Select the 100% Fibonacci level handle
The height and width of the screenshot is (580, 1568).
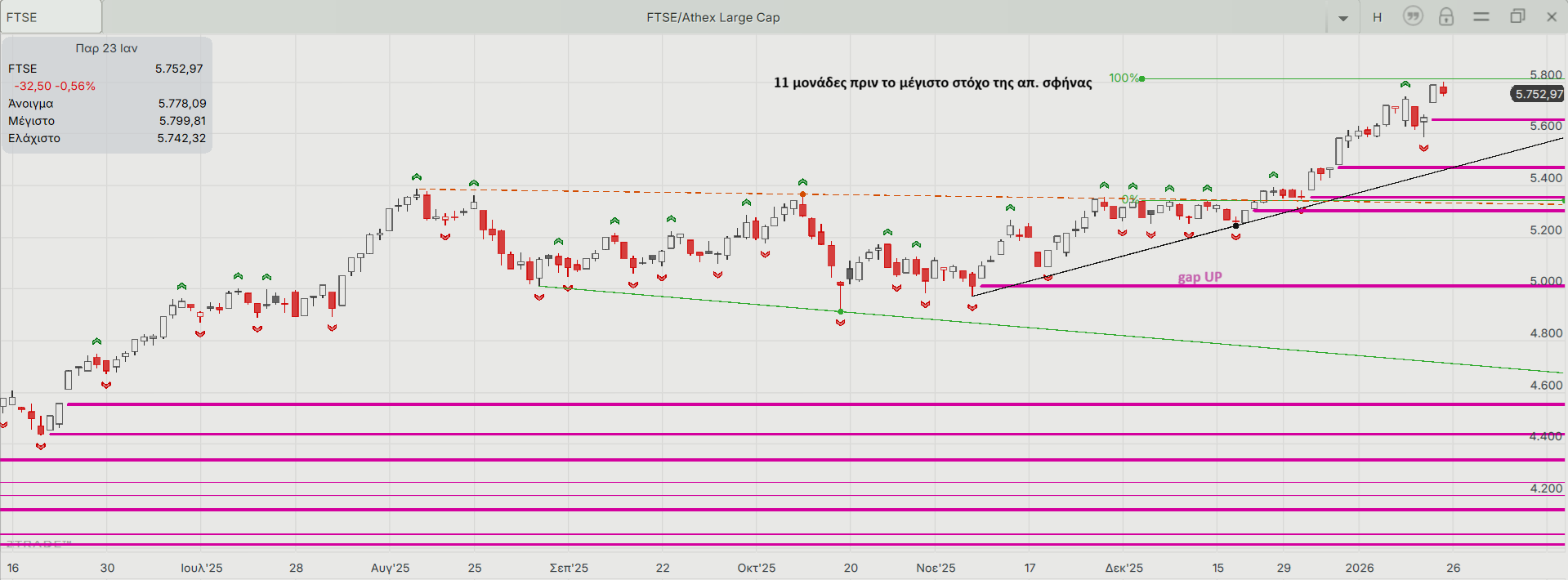[1142, 78]
